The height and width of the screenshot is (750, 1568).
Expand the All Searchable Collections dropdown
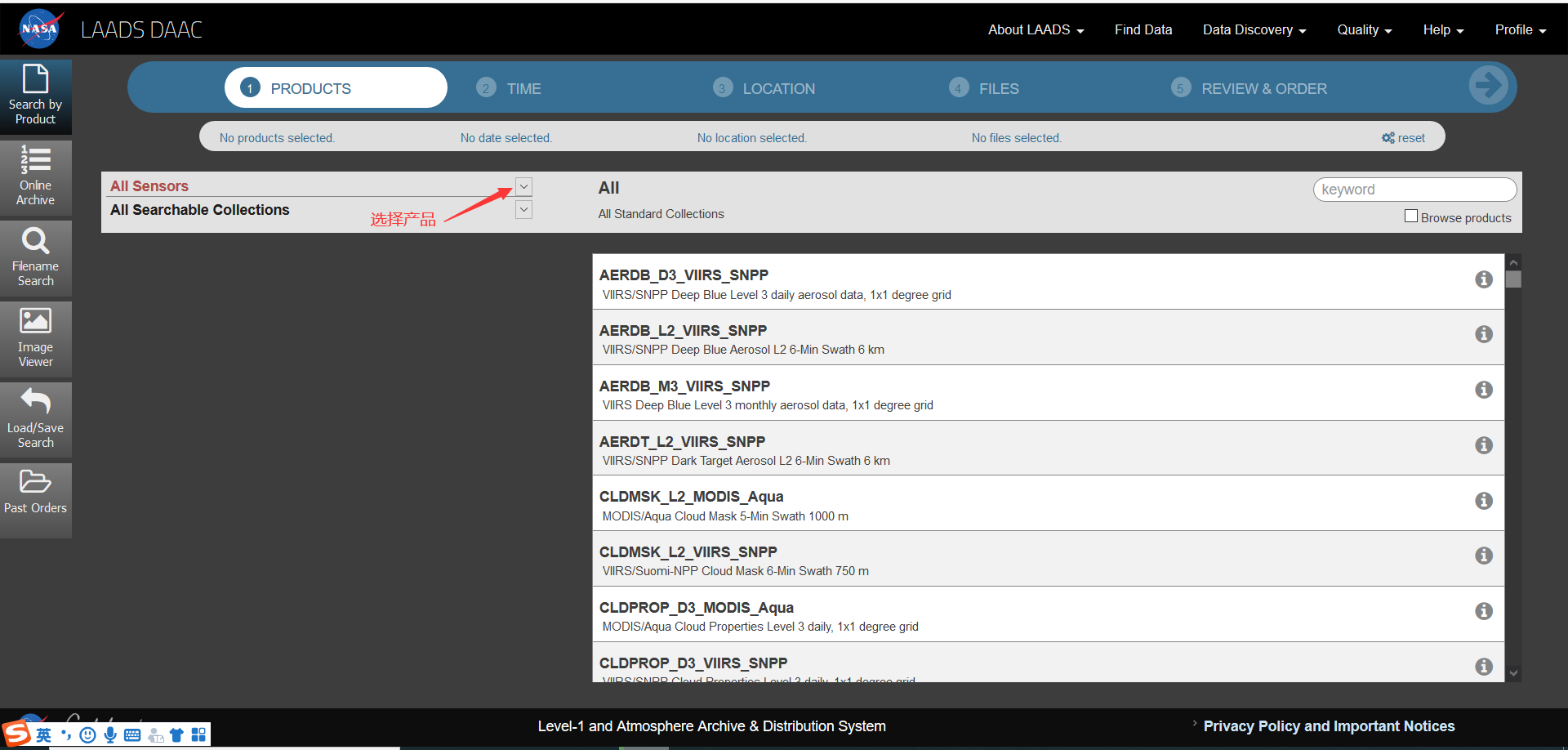pyautogui.click(x=524, y=210)
